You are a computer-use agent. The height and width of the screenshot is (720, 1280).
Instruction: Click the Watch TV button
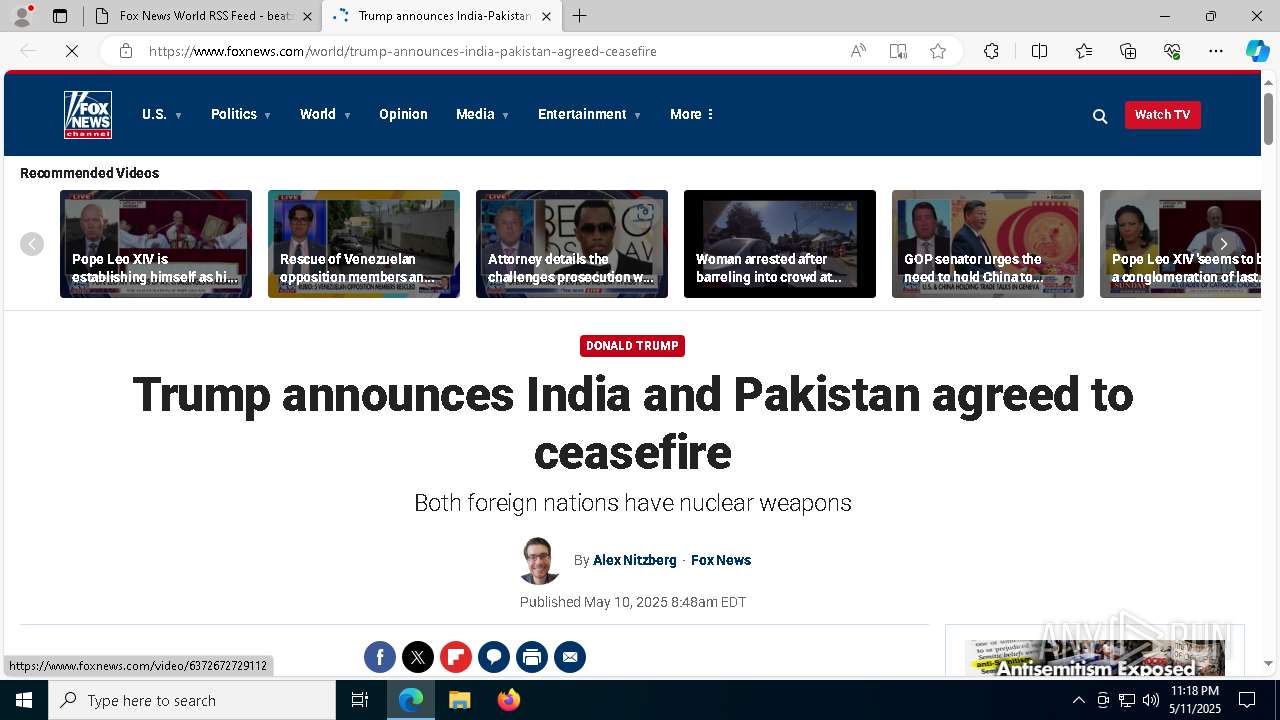click(x=1162, y=115)
